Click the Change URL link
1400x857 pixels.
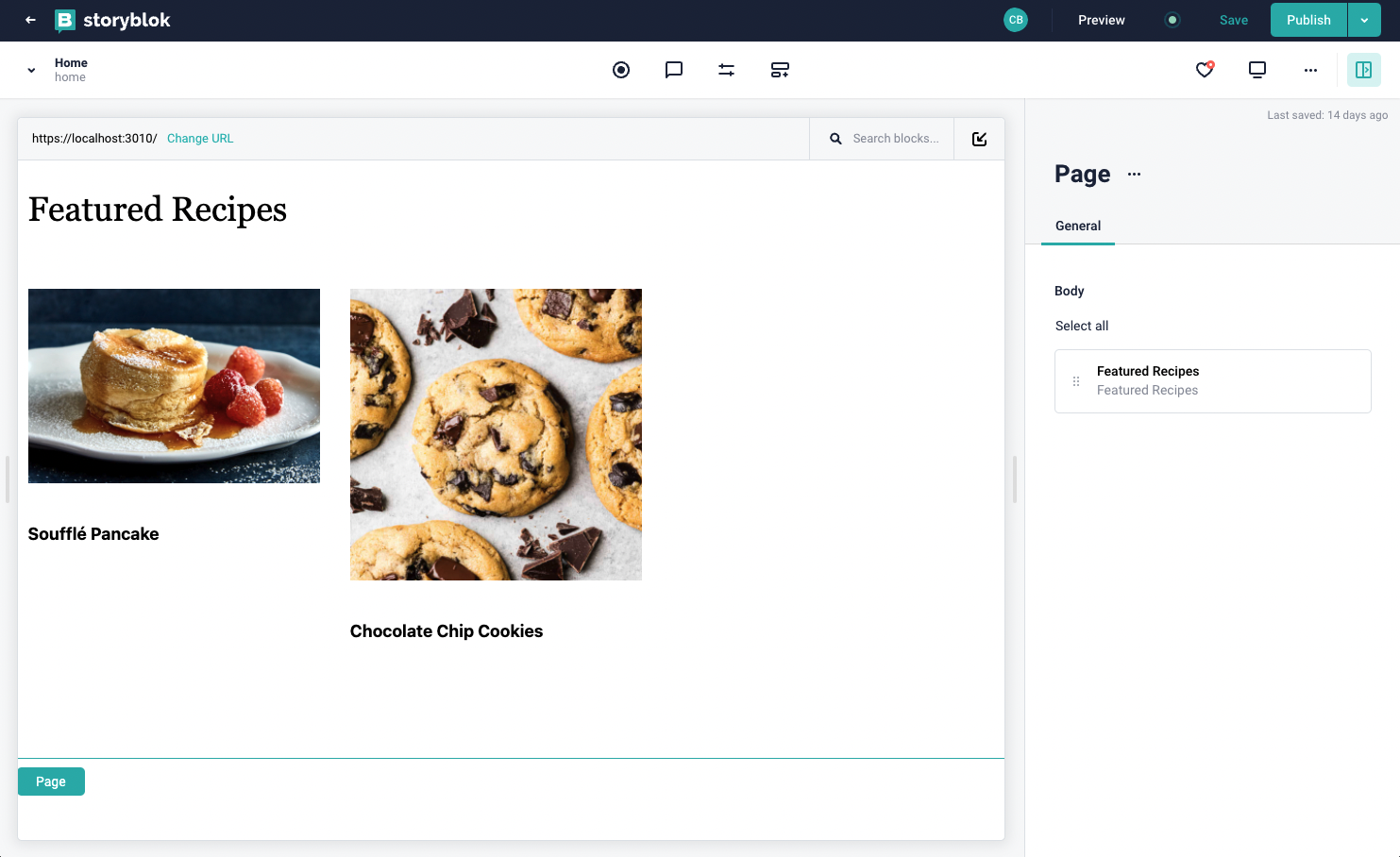point(200,139)
